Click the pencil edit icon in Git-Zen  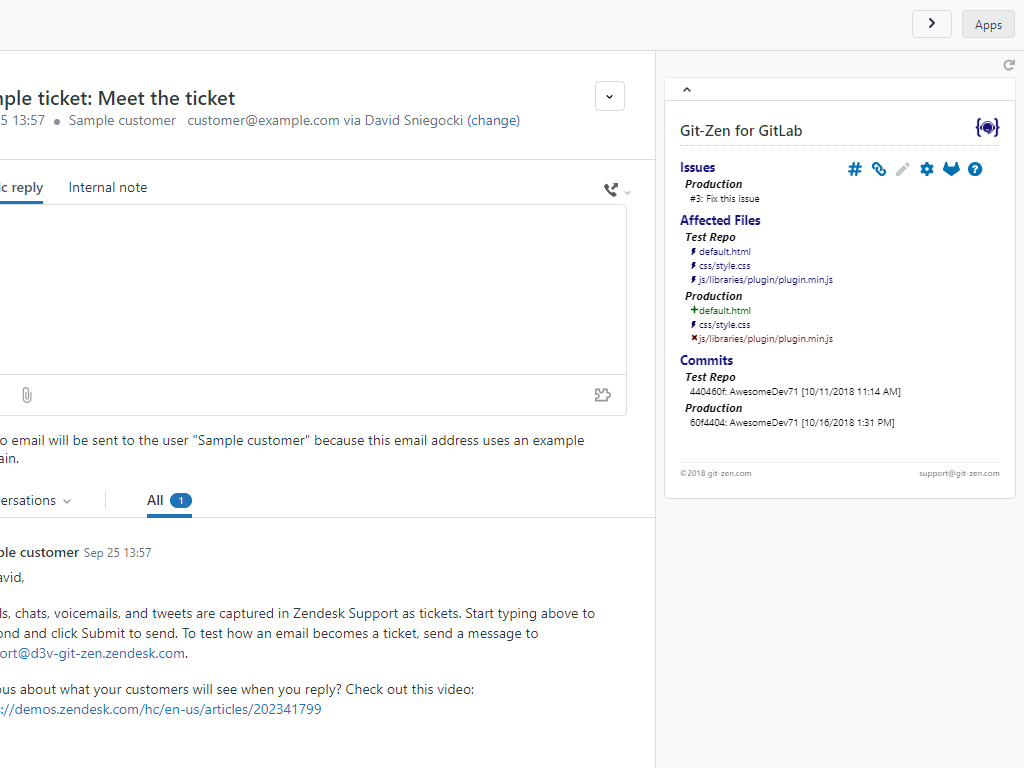pyautogui.click(x=903, y=169)
